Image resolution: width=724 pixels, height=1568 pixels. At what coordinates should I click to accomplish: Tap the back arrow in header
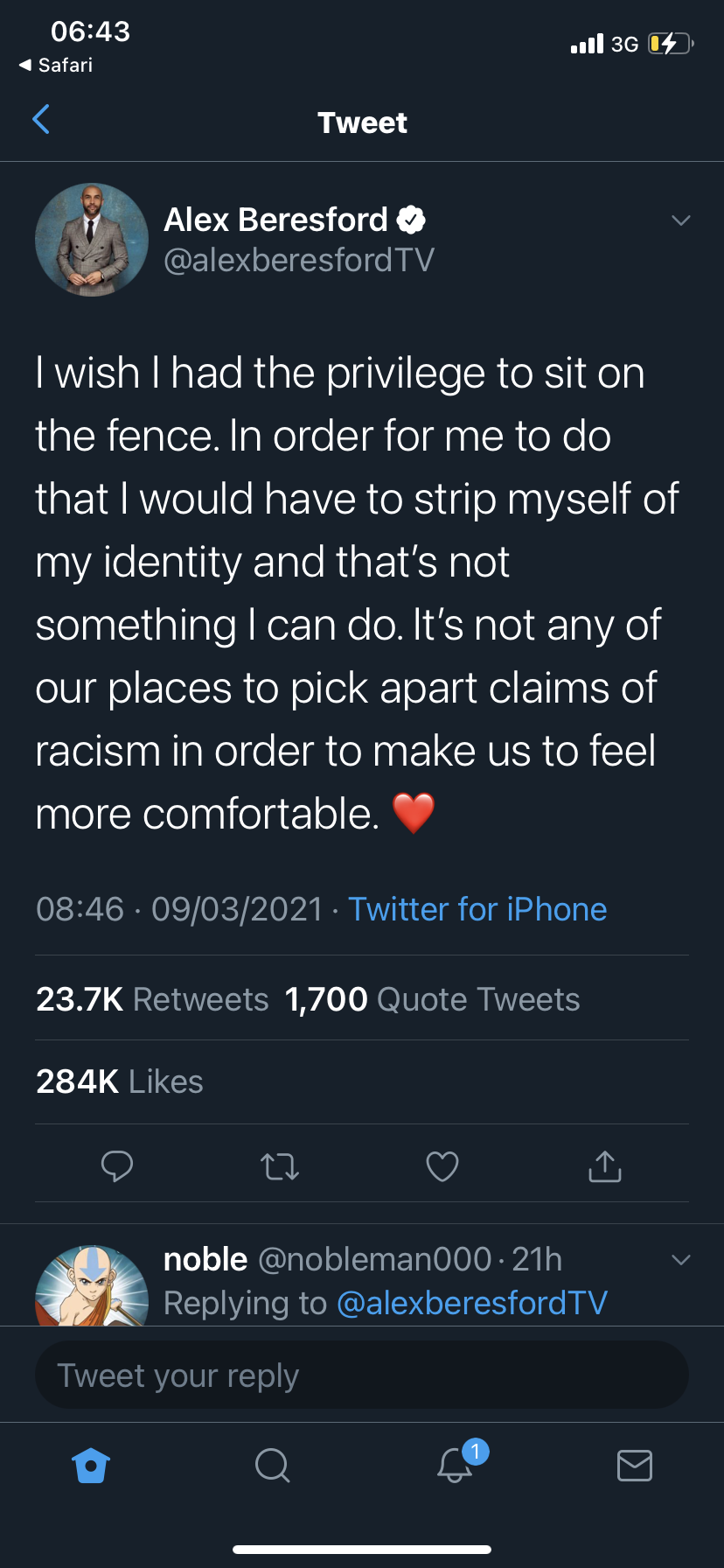41,120
